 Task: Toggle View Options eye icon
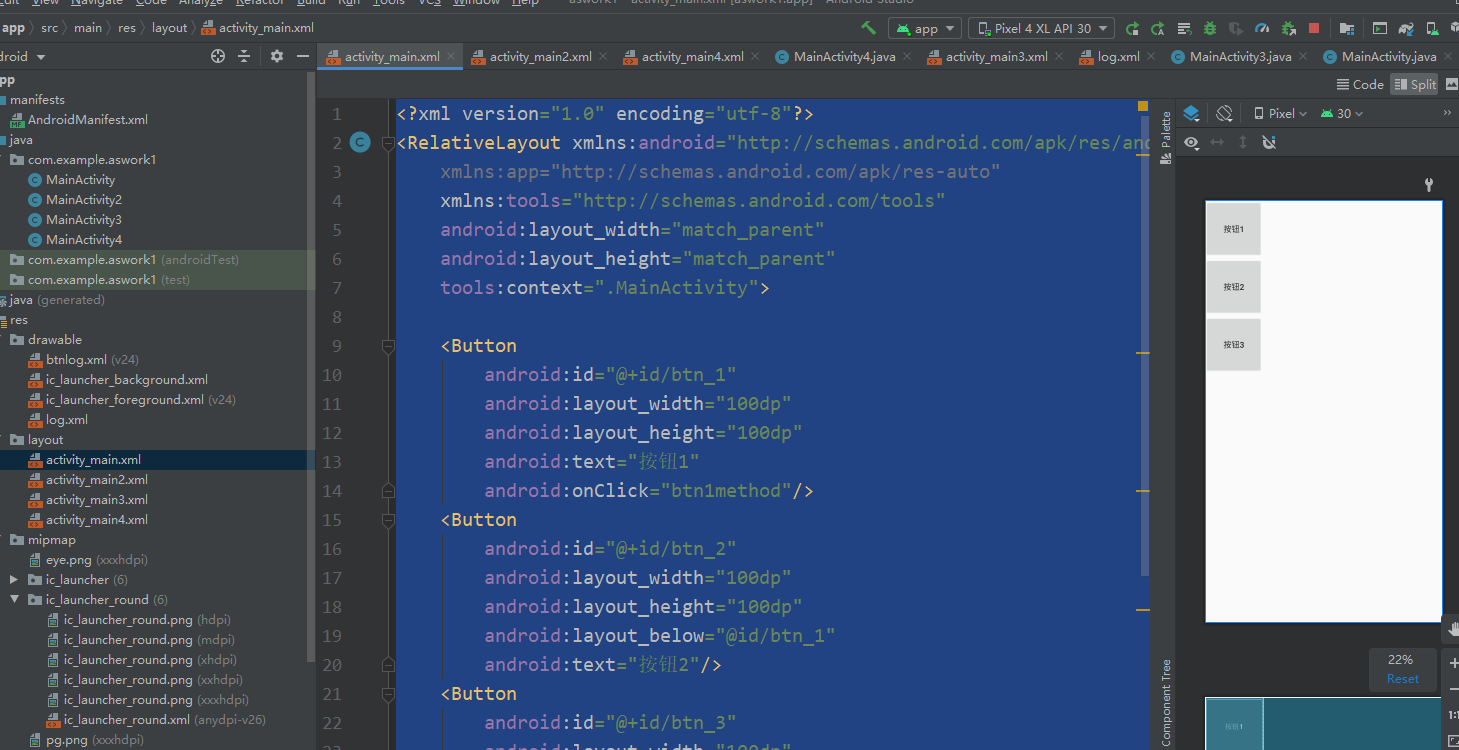pos(1191,143)
